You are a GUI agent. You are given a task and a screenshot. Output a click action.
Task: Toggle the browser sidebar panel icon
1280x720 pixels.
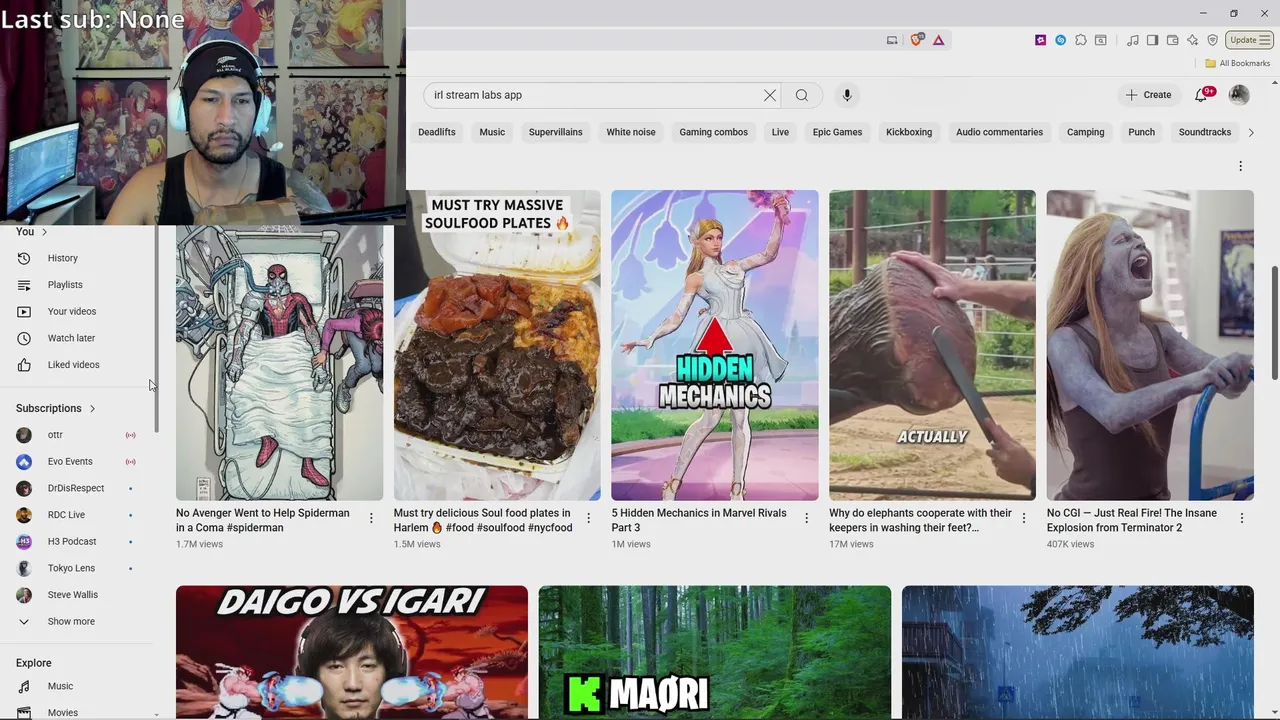click(1152, 40)
